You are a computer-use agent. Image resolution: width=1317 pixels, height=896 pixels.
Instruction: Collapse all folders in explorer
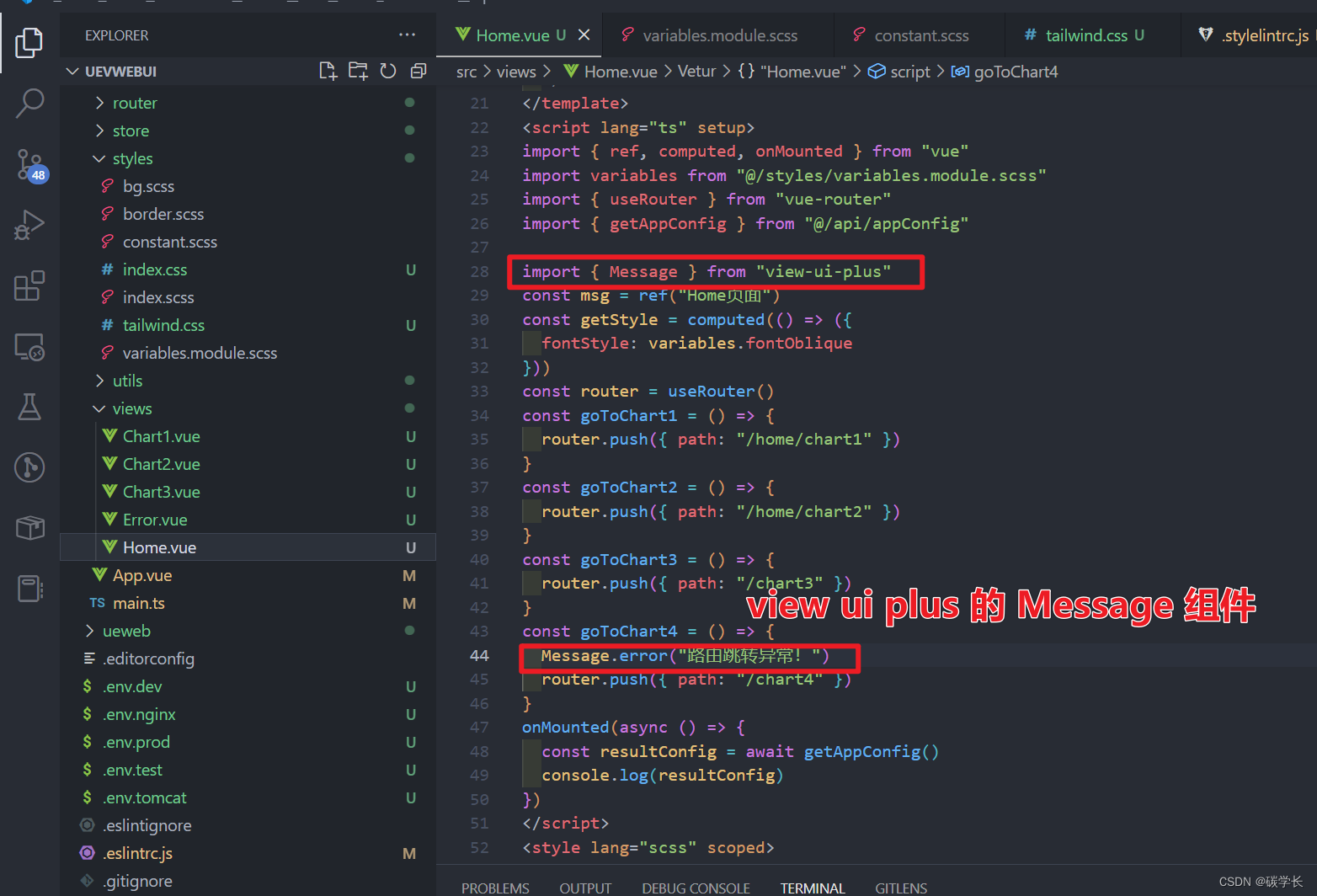pyautogui.click(x=419, y=71)
